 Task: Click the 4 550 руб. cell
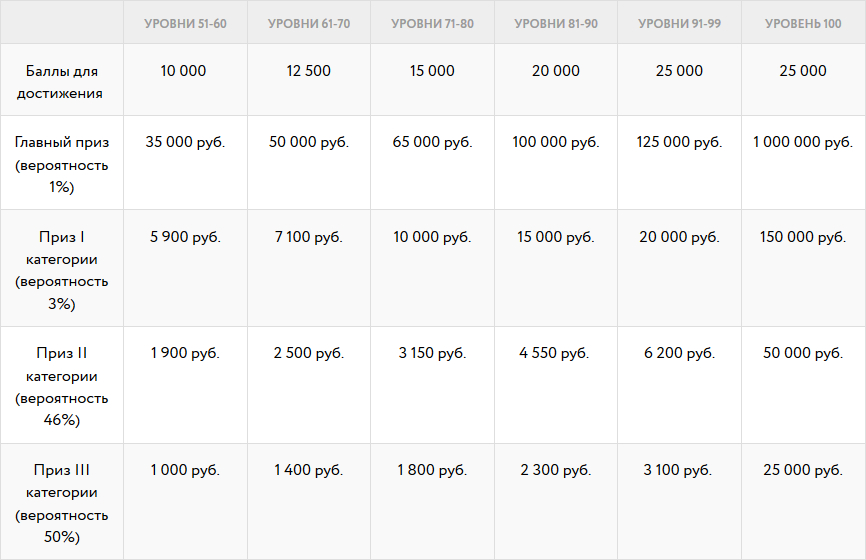[554, 353]
